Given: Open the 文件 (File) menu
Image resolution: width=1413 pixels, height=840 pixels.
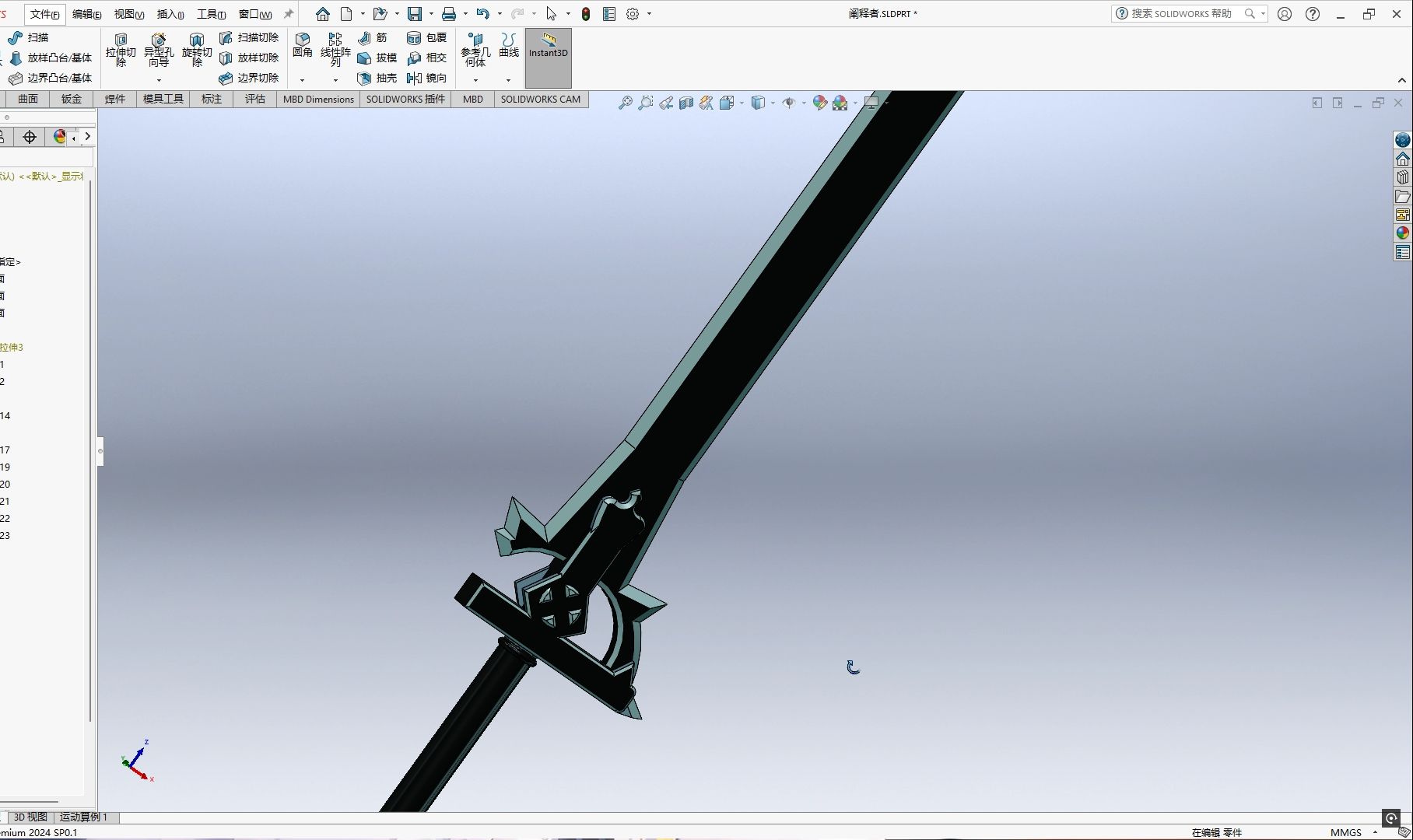Looking at the screenshot, I should pyautogui.click(x=45, y=14).
